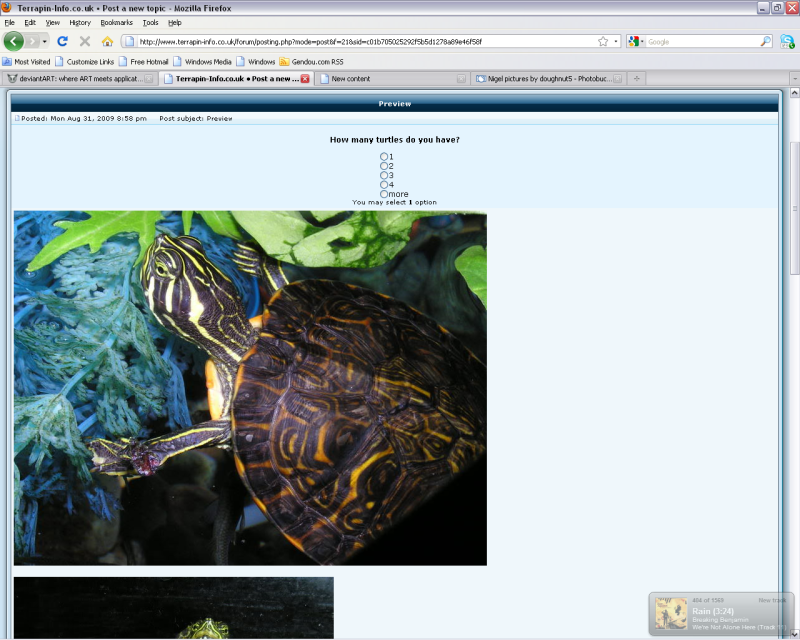
Task: Open the list all tabs dropdown
Action: (x=794, y=79)
